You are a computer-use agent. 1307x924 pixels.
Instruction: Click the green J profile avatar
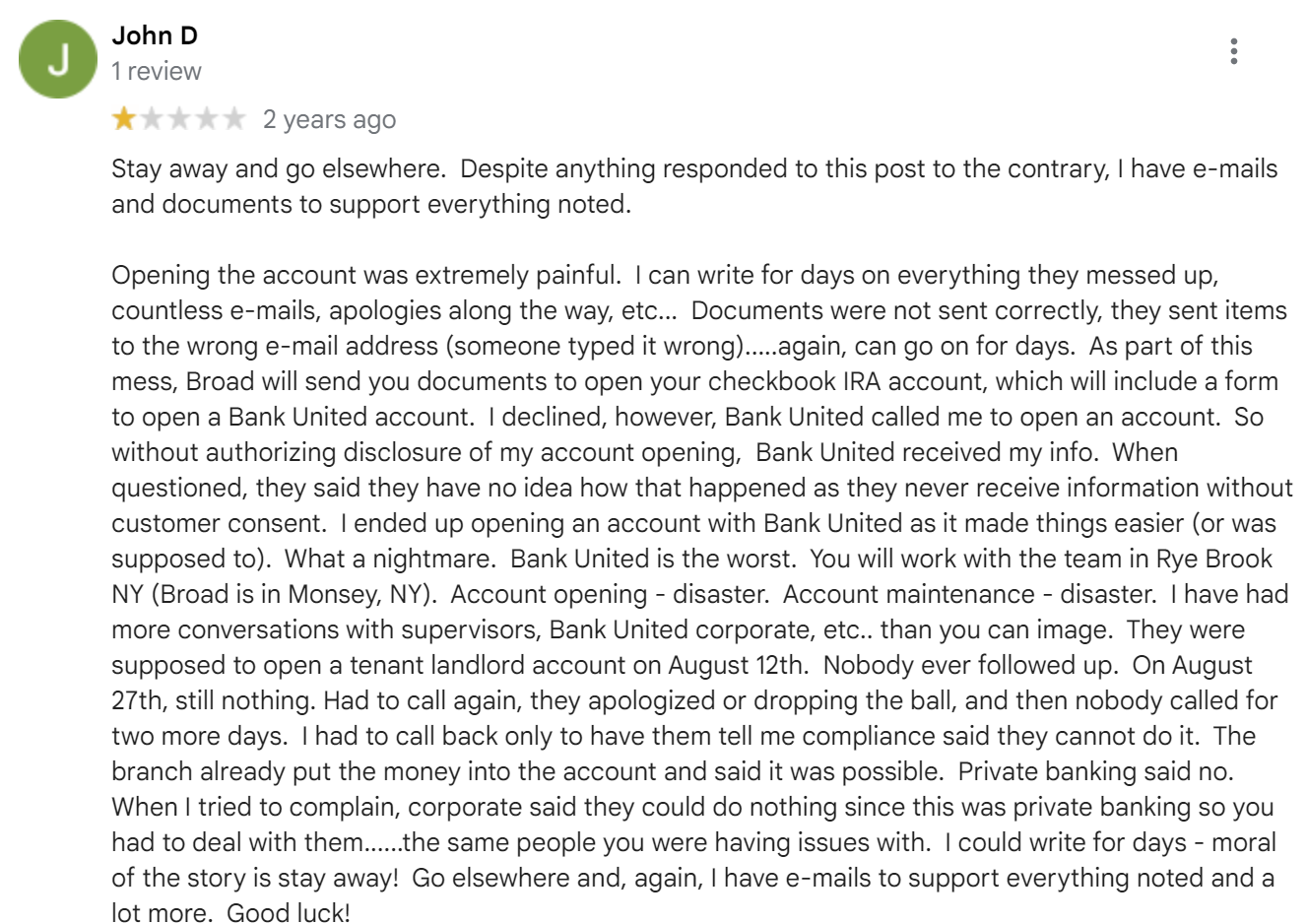(58, 59)
